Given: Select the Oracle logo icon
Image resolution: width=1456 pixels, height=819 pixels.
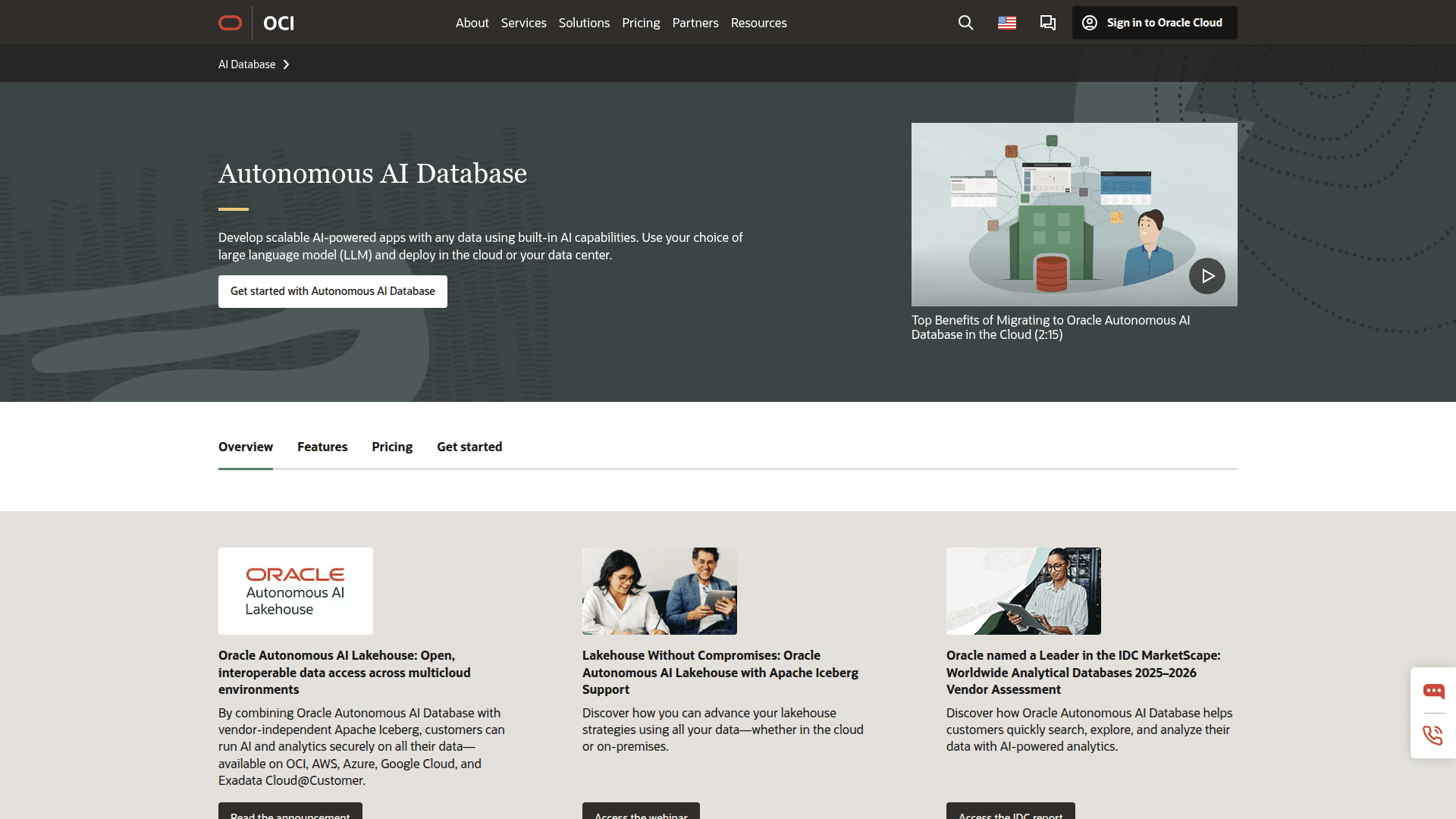Looking at the screenshot, I should pyautogui.click(x=230, y=22).
